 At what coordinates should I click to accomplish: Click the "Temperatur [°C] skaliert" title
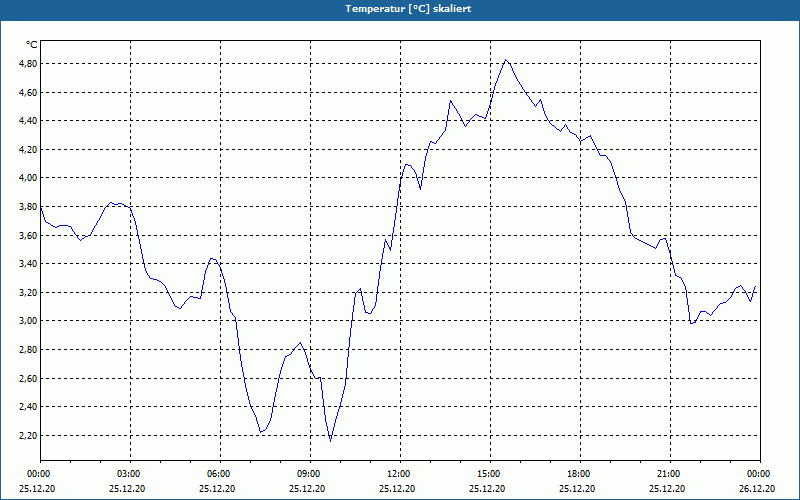[x=408, y=9]
